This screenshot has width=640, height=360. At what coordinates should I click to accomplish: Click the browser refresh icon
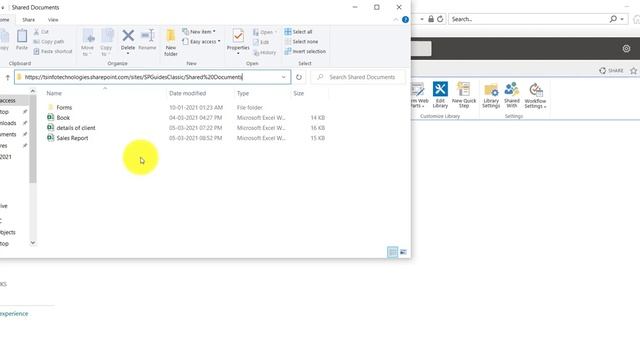tap(440, 19)
